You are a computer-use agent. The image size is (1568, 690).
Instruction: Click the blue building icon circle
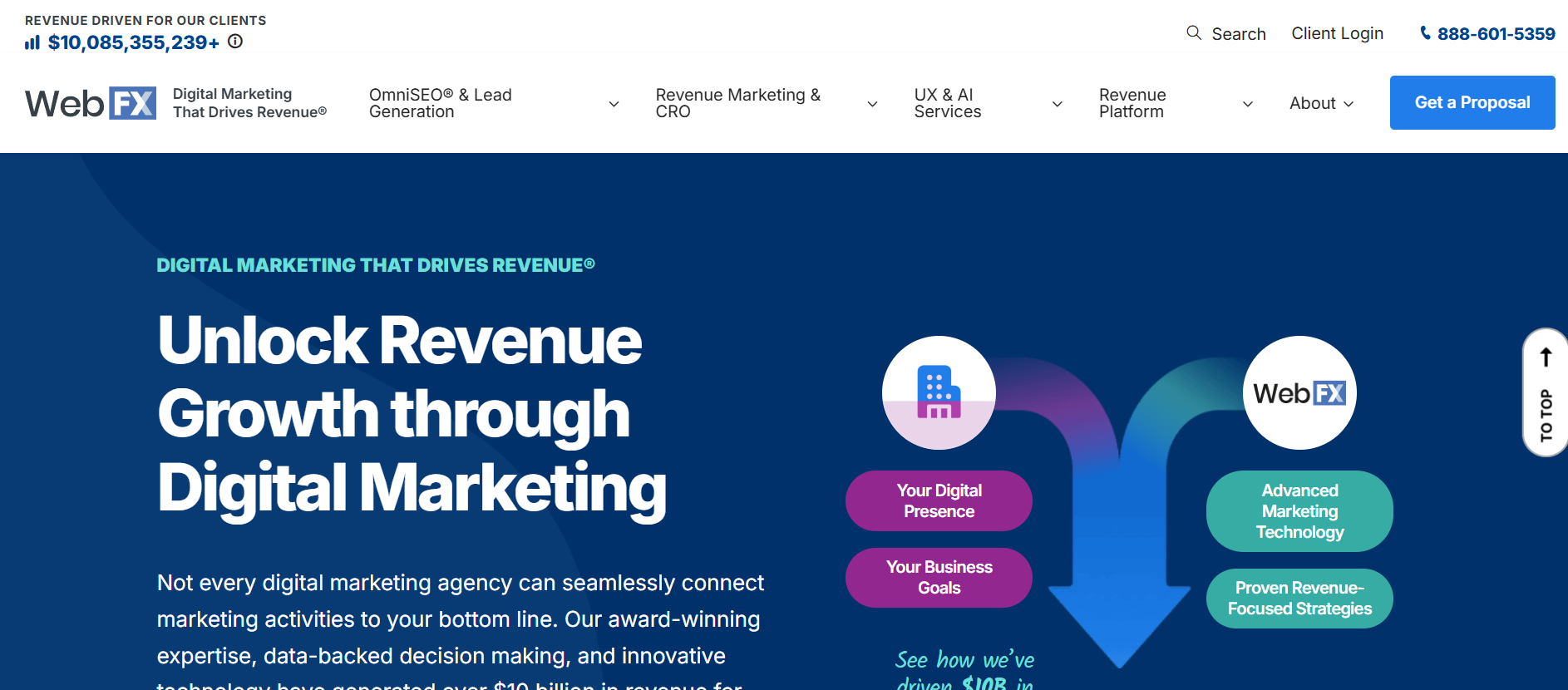click(939, 392)
